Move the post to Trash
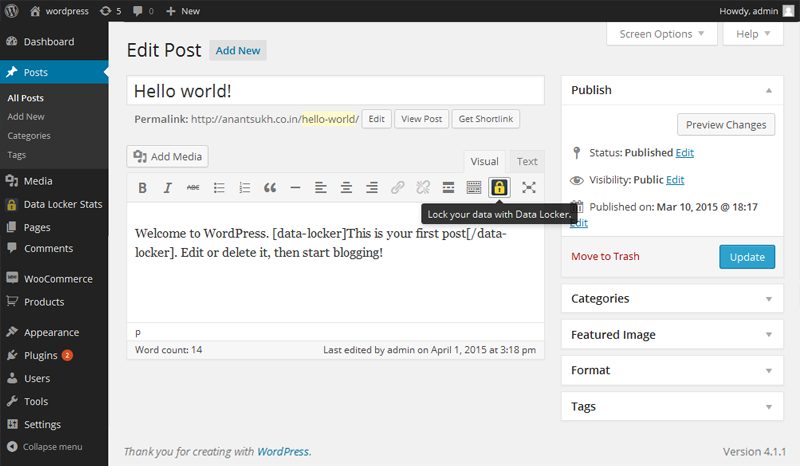The height and width of the screenshot is (466, 800). click(605, 256)
